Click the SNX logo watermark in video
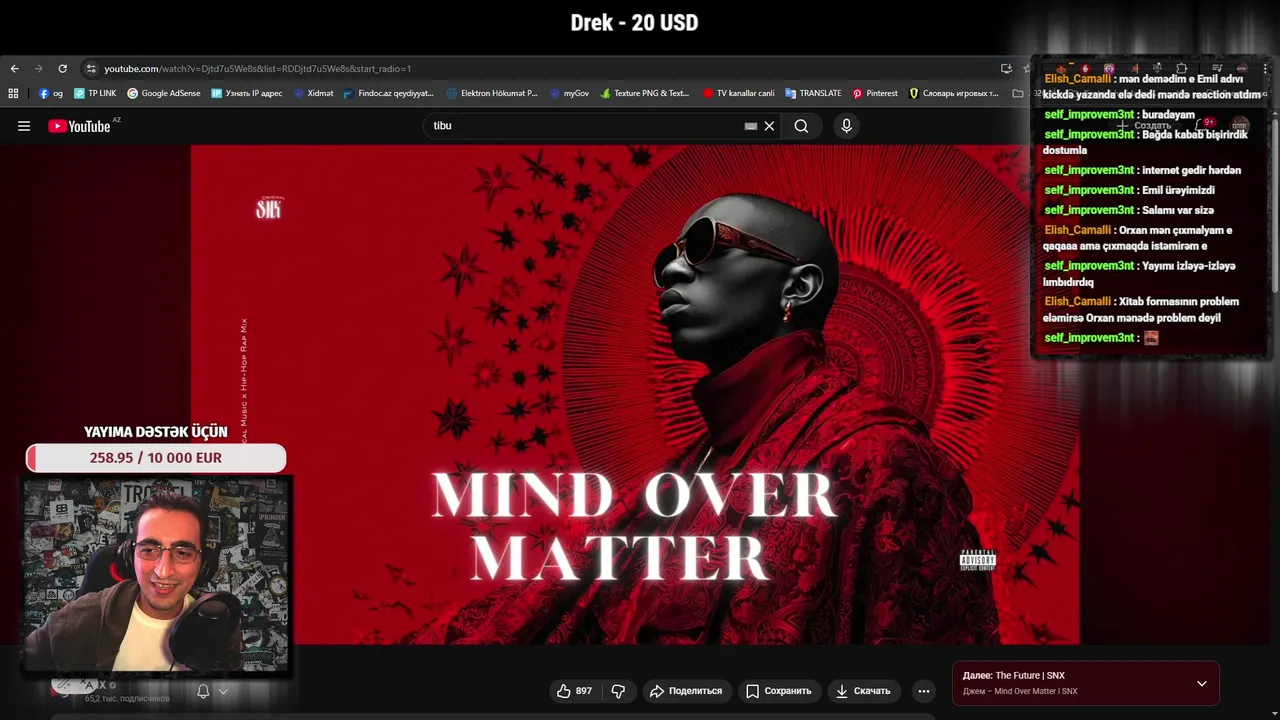1280x720 pixels. 269,208
